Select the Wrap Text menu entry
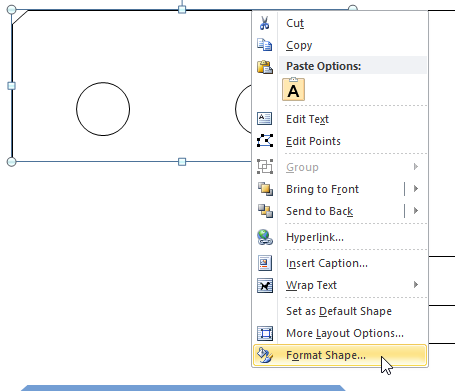The image size is (455, 391). (340, 285)
